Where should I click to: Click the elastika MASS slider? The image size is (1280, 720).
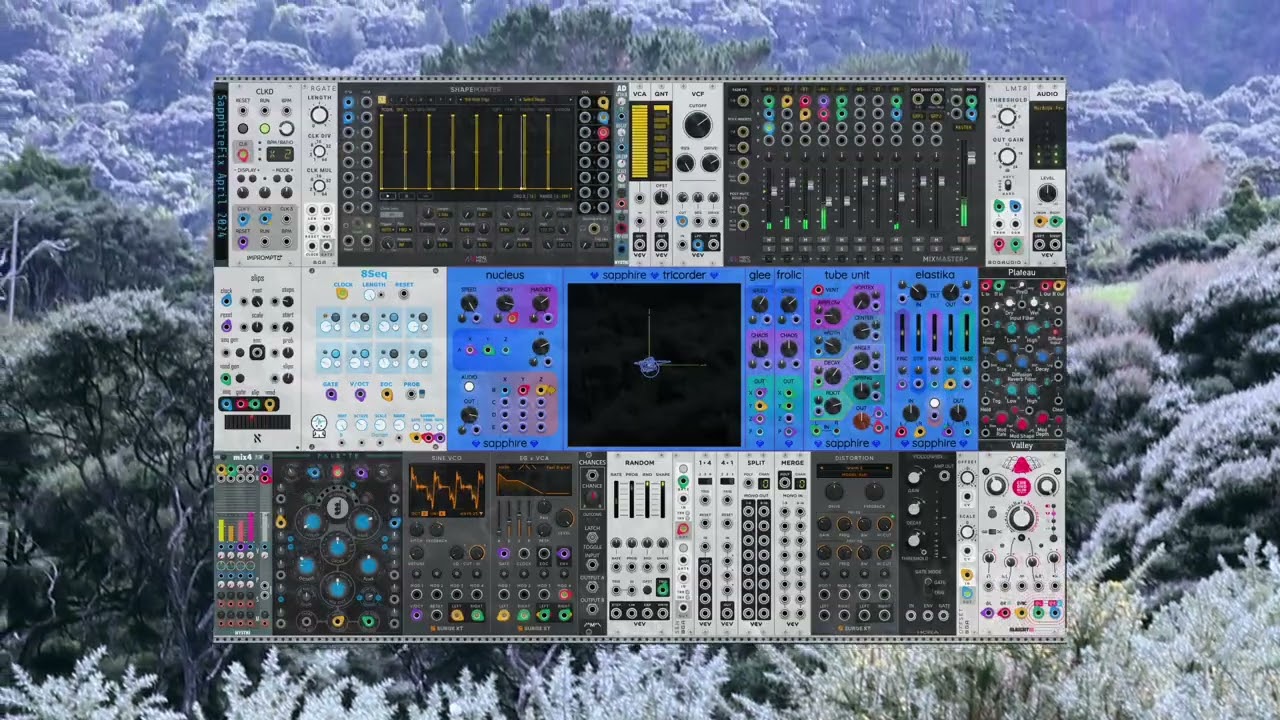point(967,332)
